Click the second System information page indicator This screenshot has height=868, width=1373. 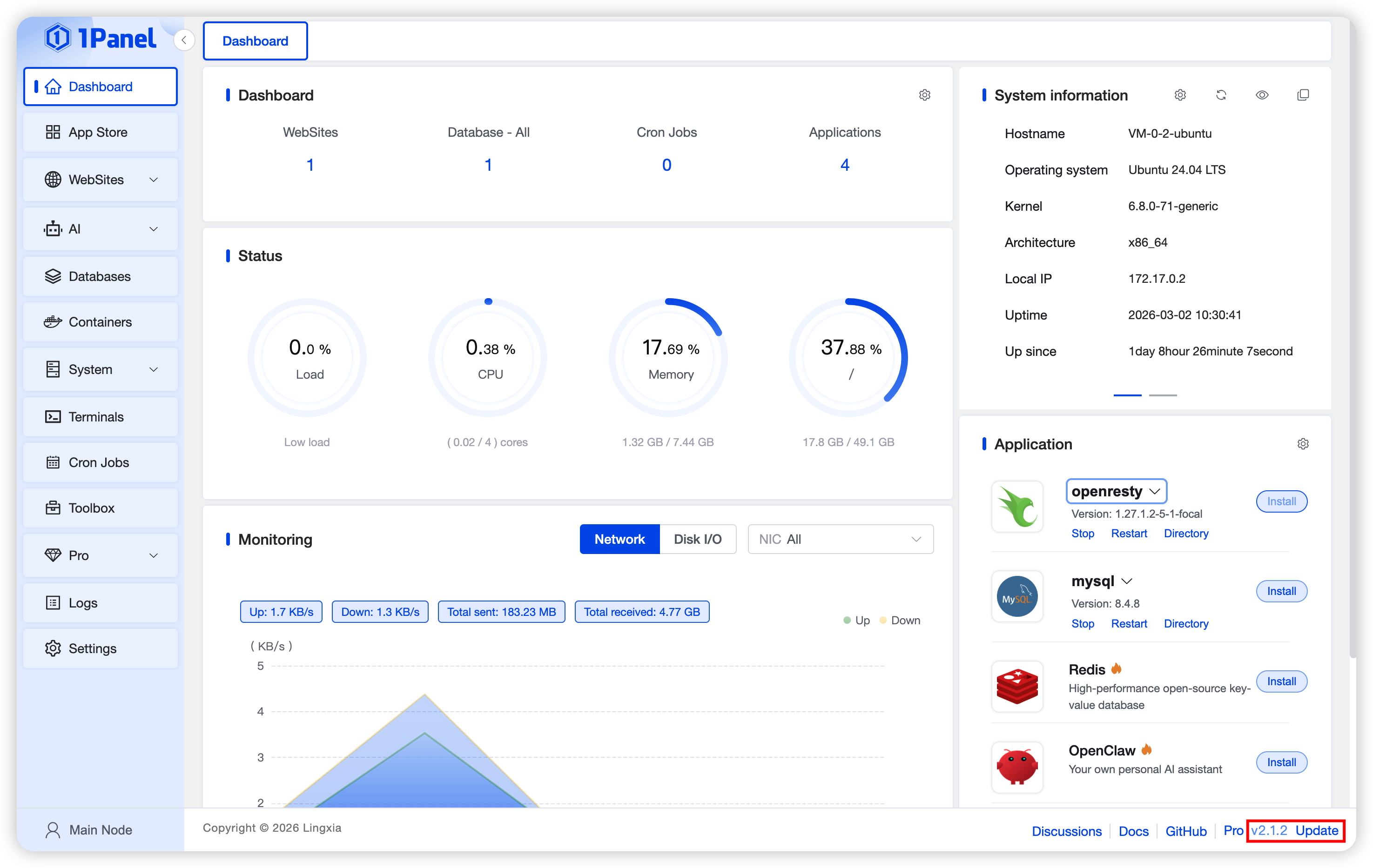(1163, 395)
